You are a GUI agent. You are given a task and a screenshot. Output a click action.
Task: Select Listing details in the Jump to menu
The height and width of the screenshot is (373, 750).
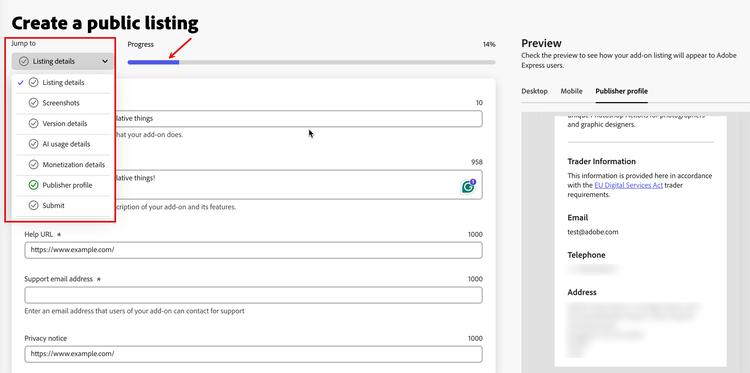pos(63,82)
